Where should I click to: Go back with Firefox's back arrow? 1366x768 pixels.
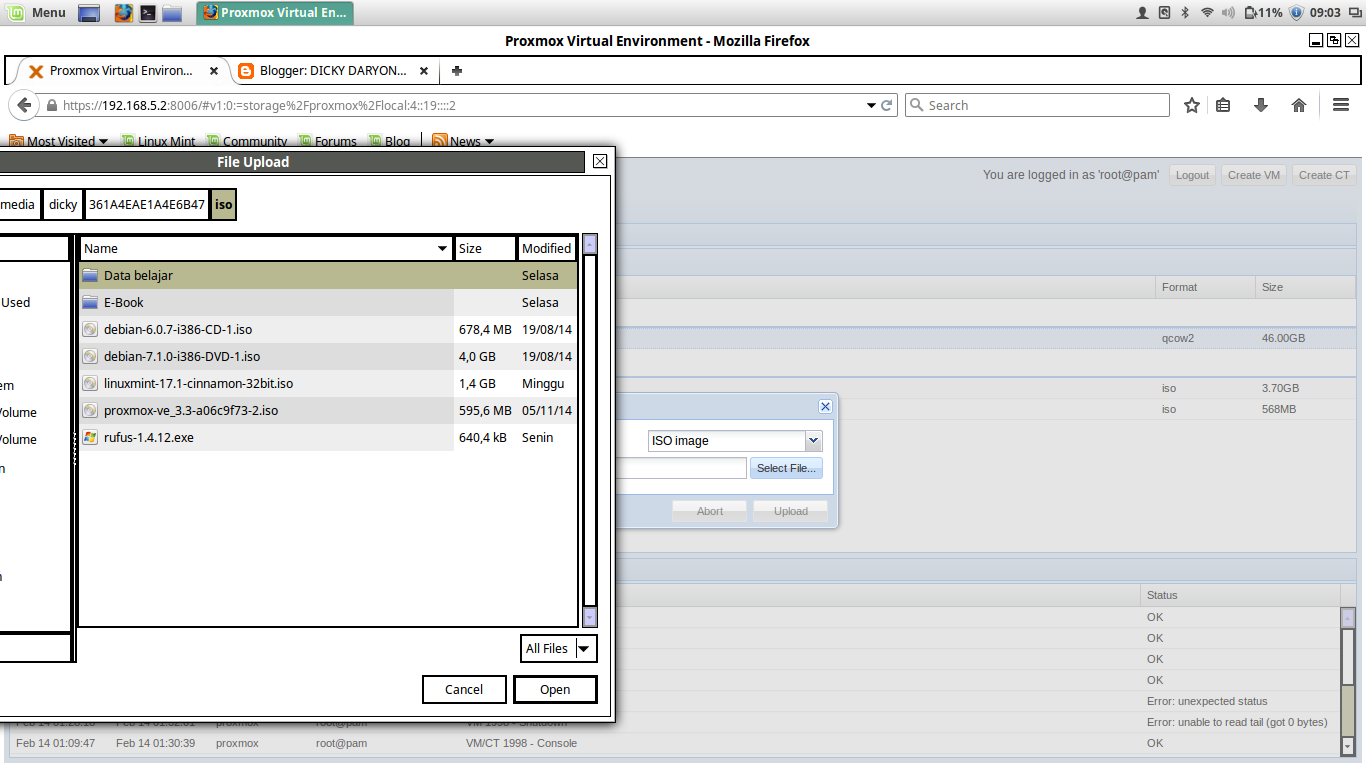pos(24,105)
